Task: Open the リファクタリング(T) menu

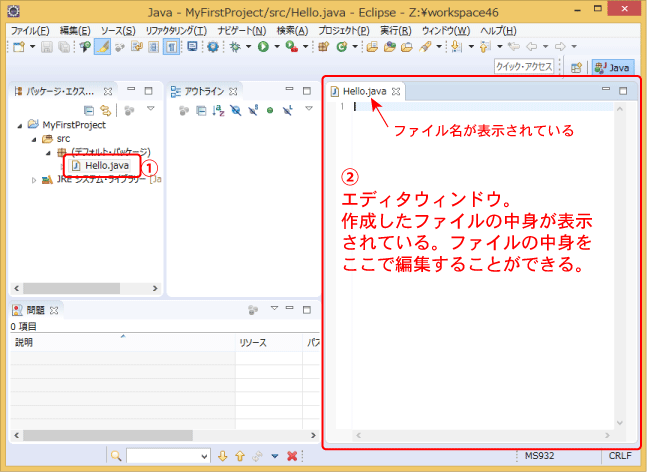Action: coord(176,31)
